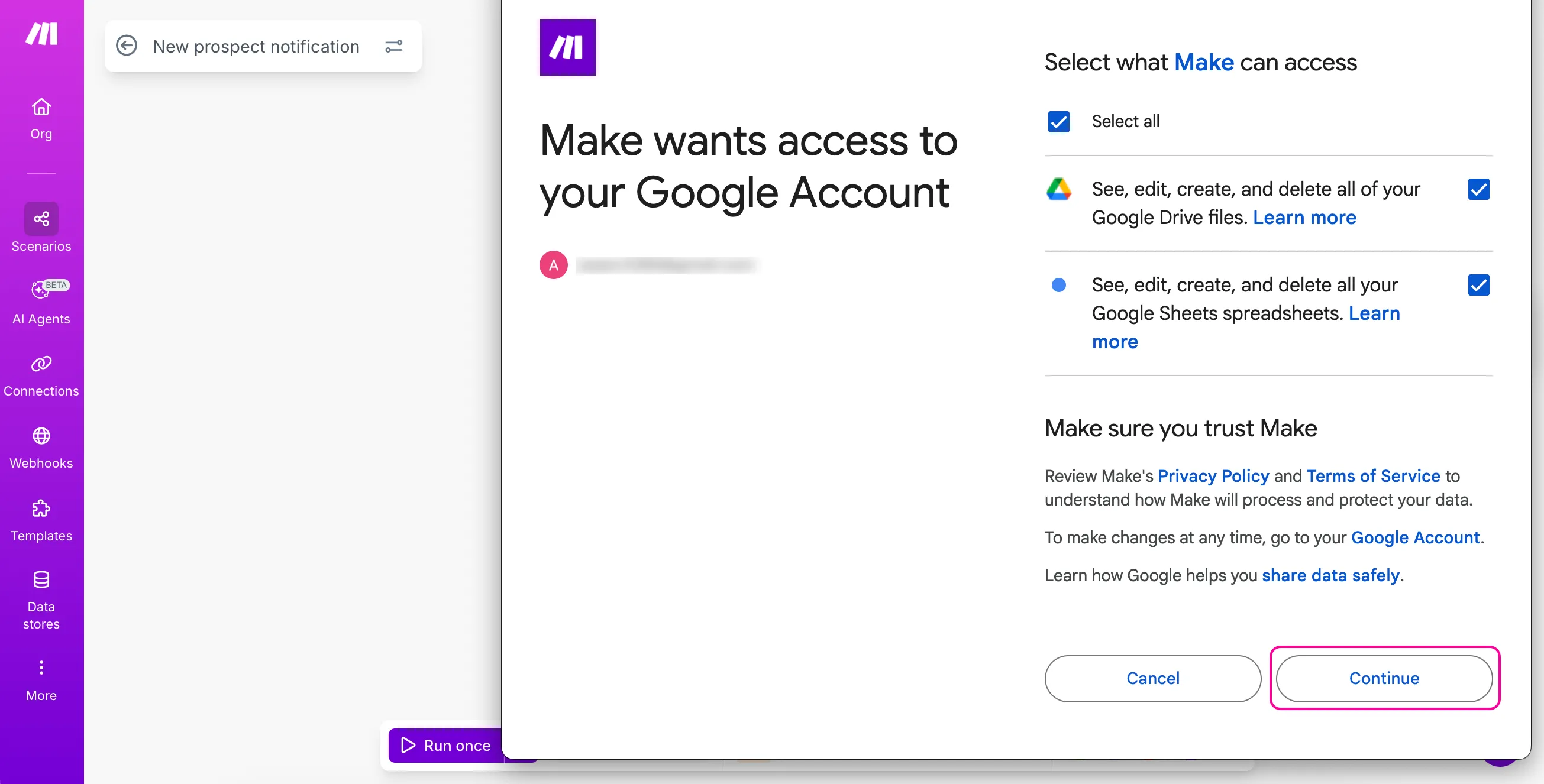Click the Make logo in consent dialog
The height and width of the screenshot is (784, 1544).
coord(567,47)
